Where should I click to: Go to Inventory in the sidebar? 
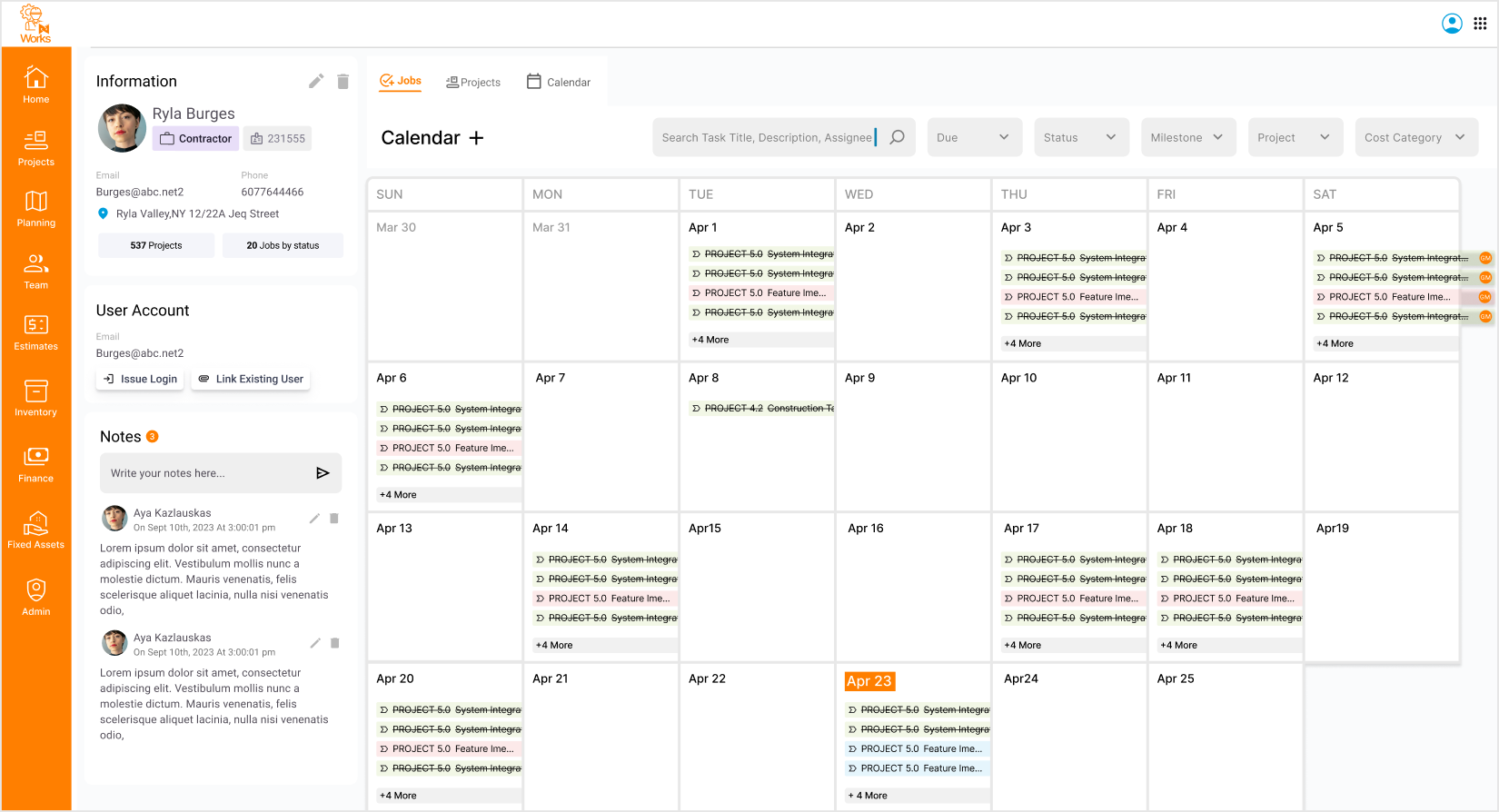[x=35, y=398]
